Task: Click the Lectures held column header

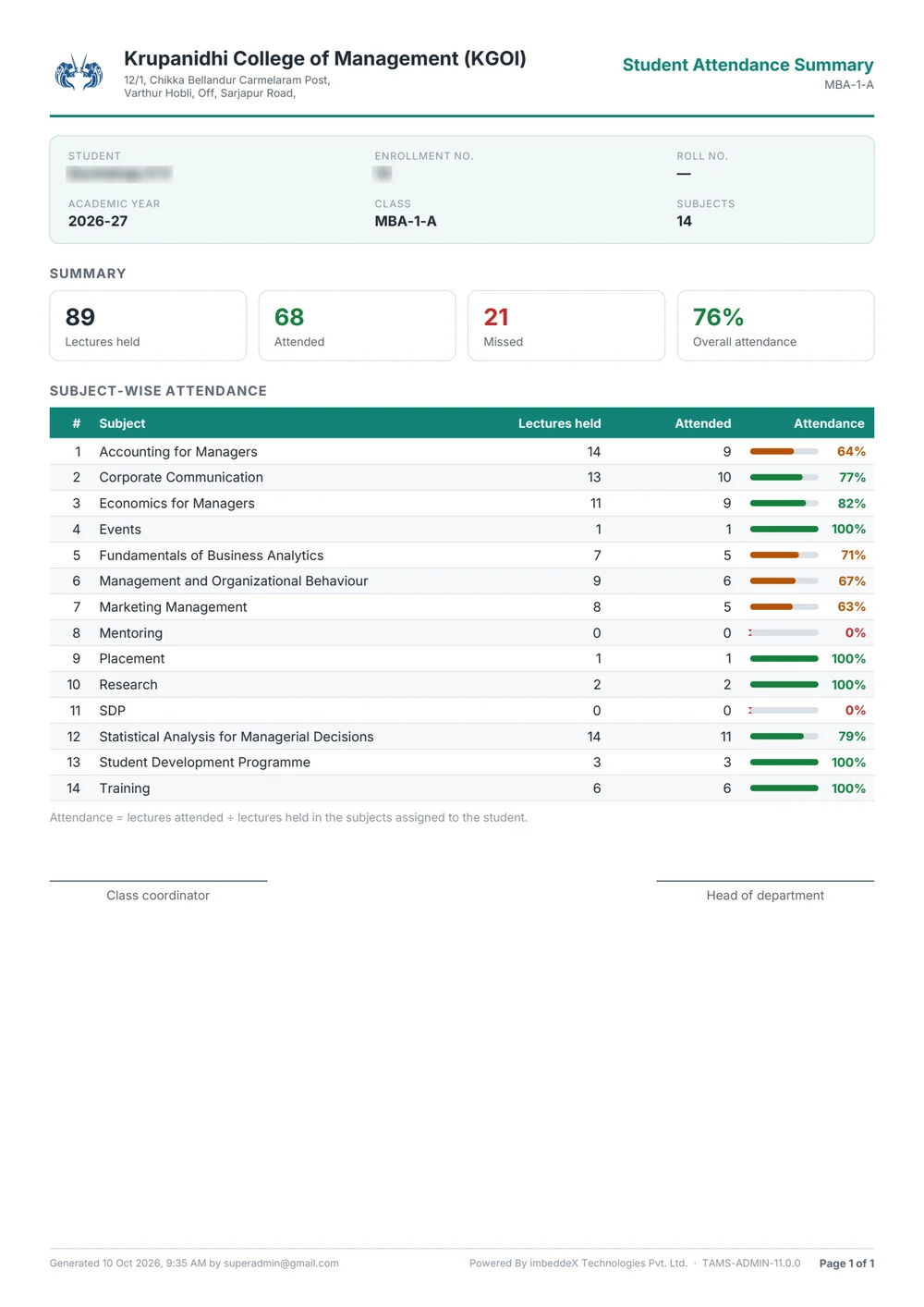Action: point(559,423)
